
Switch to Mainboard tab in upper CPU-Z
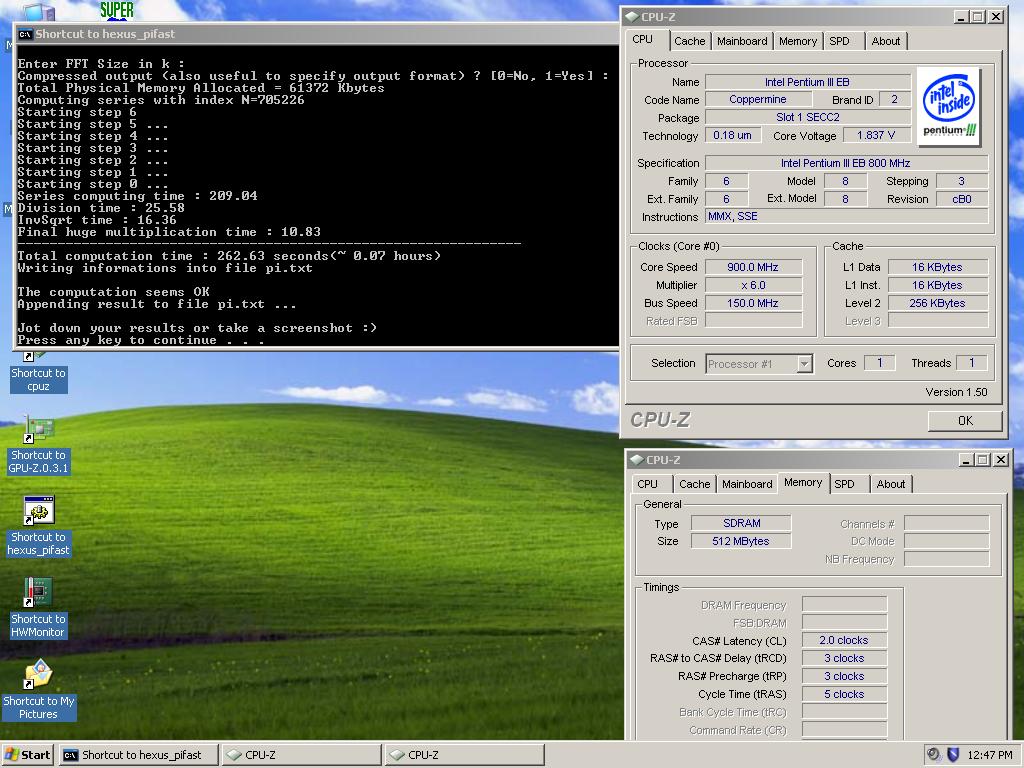tap(742, 41)
